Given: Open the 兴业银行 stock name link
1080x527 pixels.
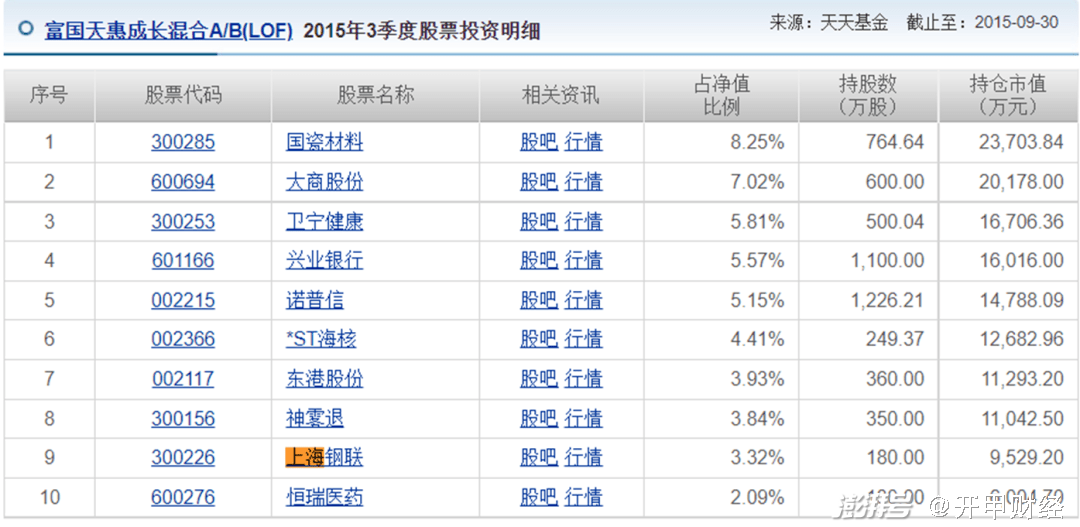Looking at the screenshot, I should click(324, 260).
